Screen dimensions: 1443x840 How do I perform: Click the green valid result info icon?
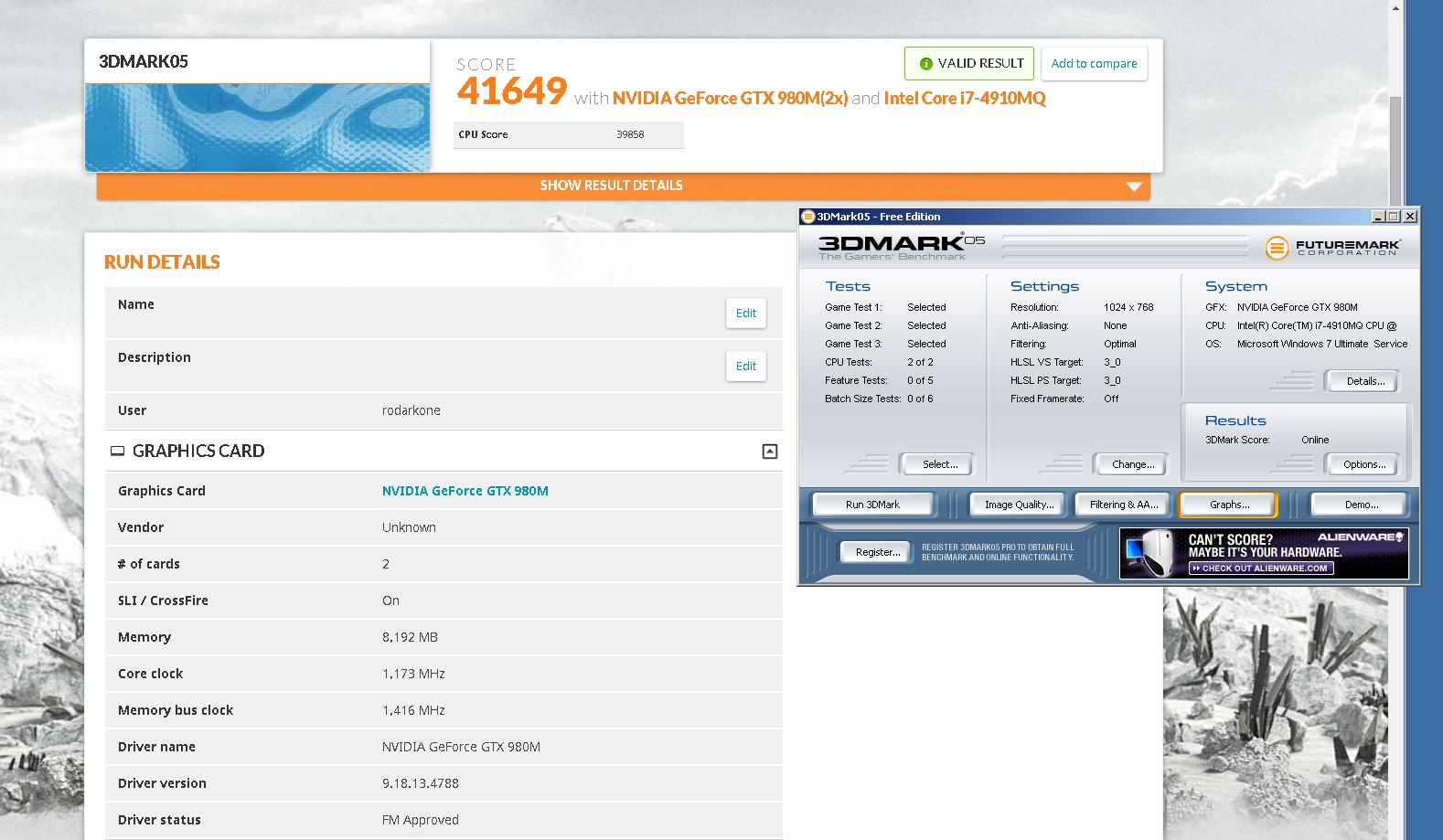[925, 64]
